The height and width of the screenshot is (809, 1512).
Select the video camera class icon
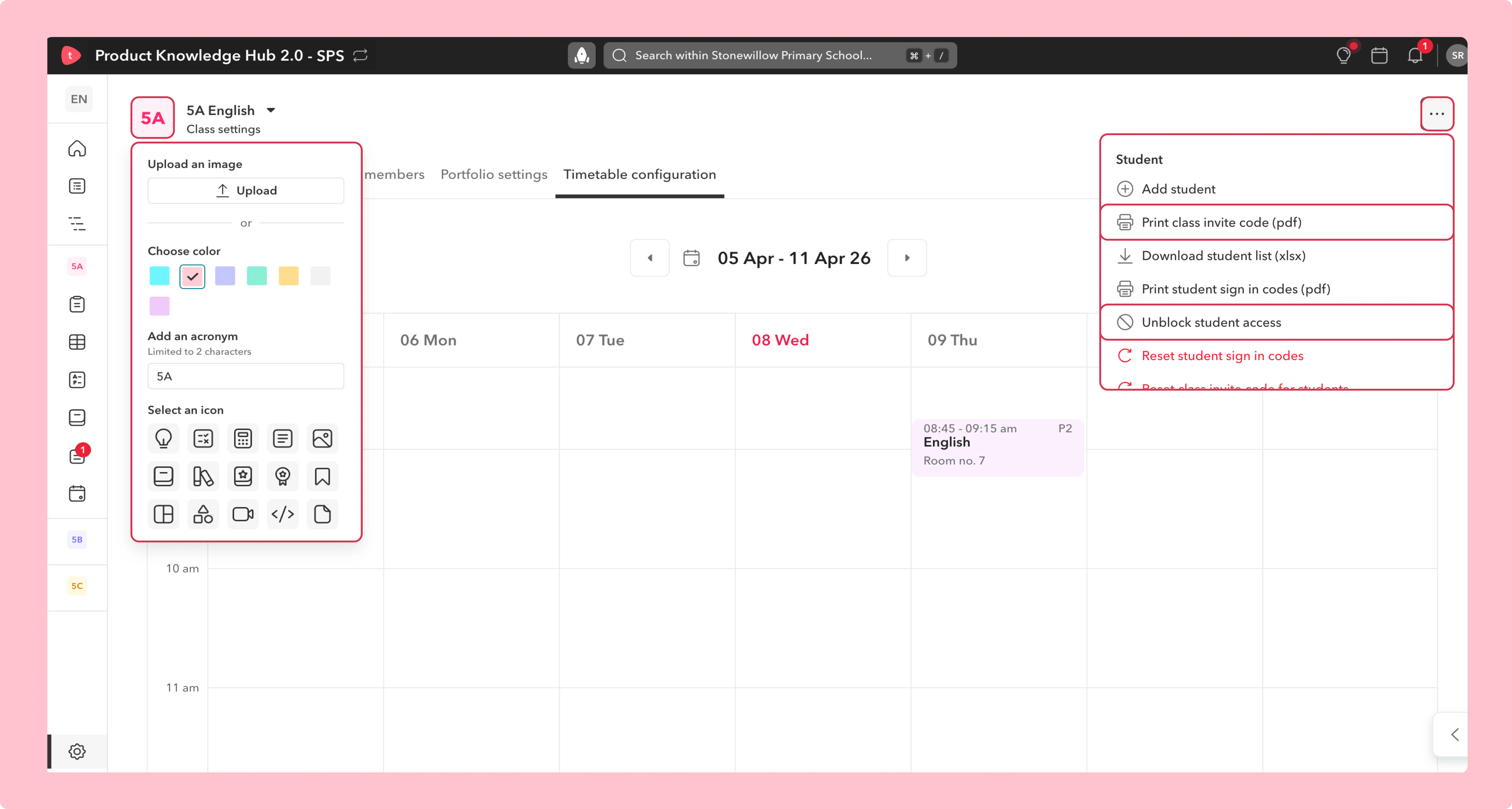[242, 514]
